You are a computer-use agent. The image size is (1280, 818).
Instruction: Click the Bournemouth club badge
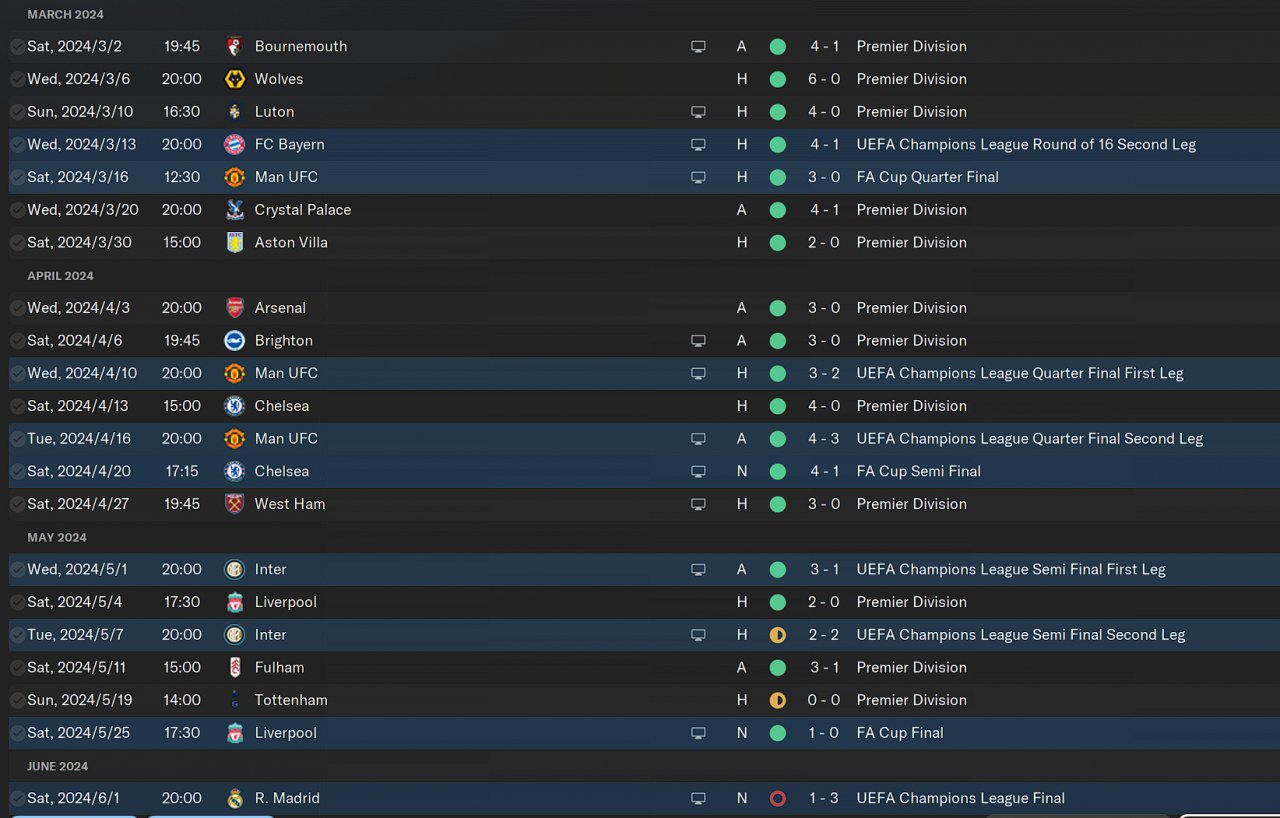[x=235, y=46]
